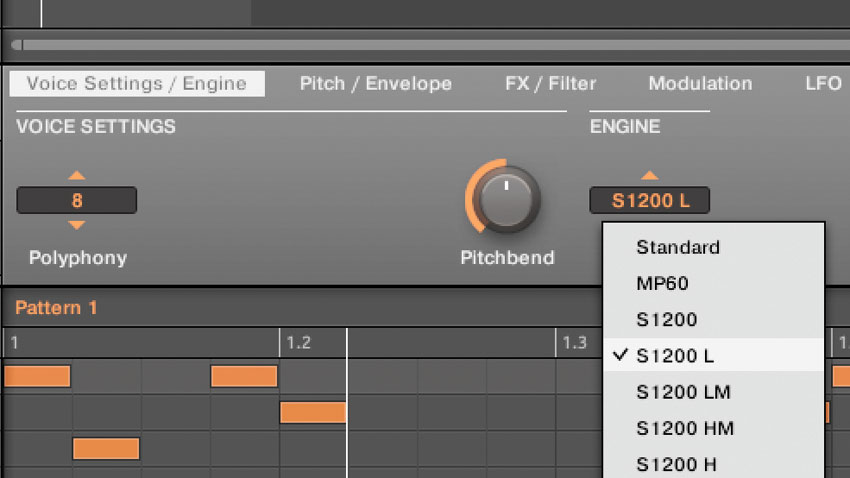This screenshot has height=478, width=850.
Task: Select the S1200 engine option
Action: [667, 320]
